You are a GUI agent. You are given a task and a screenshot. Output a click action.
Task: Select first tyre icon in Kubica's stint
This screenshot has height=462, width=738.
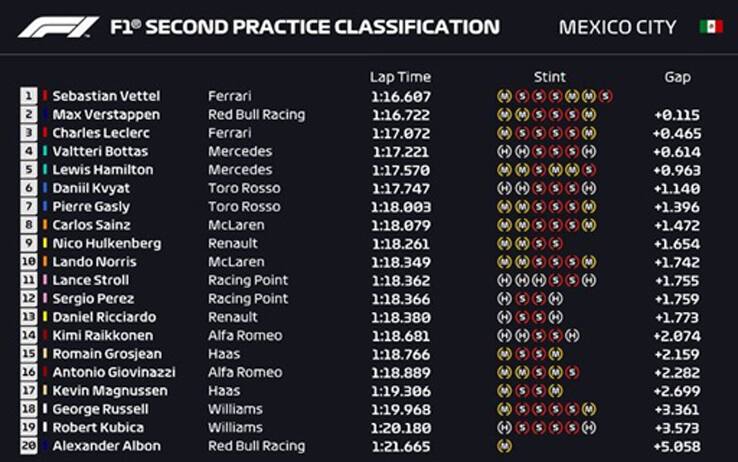(x=503, y=427)
